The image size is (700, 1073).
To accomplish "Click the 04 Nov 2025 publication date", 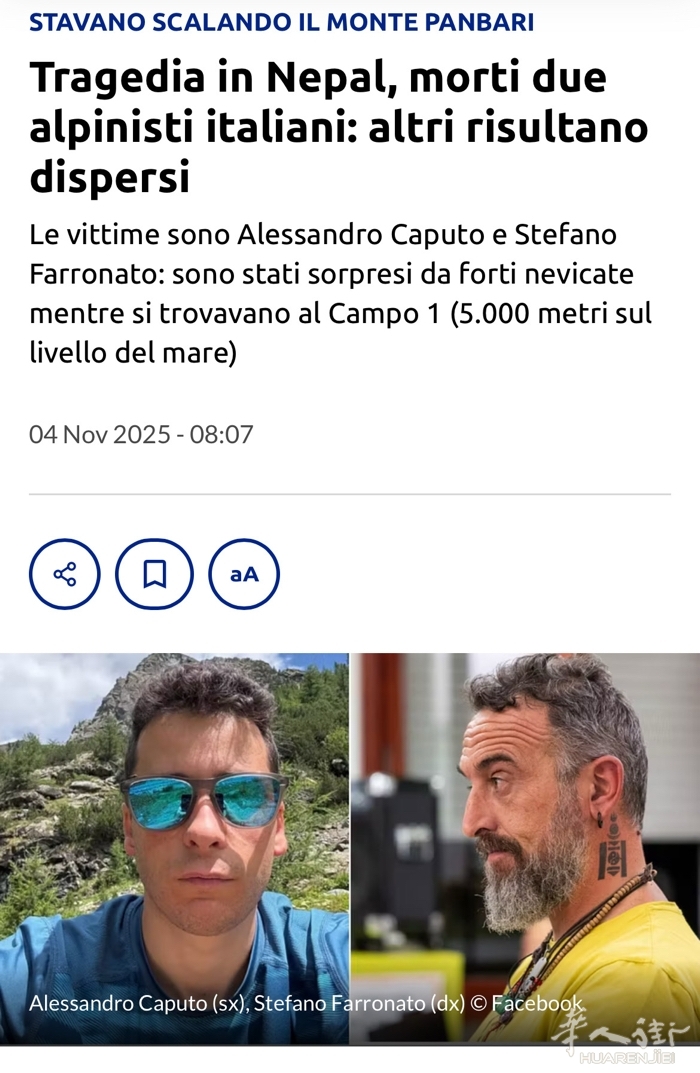I will (99, 435).
